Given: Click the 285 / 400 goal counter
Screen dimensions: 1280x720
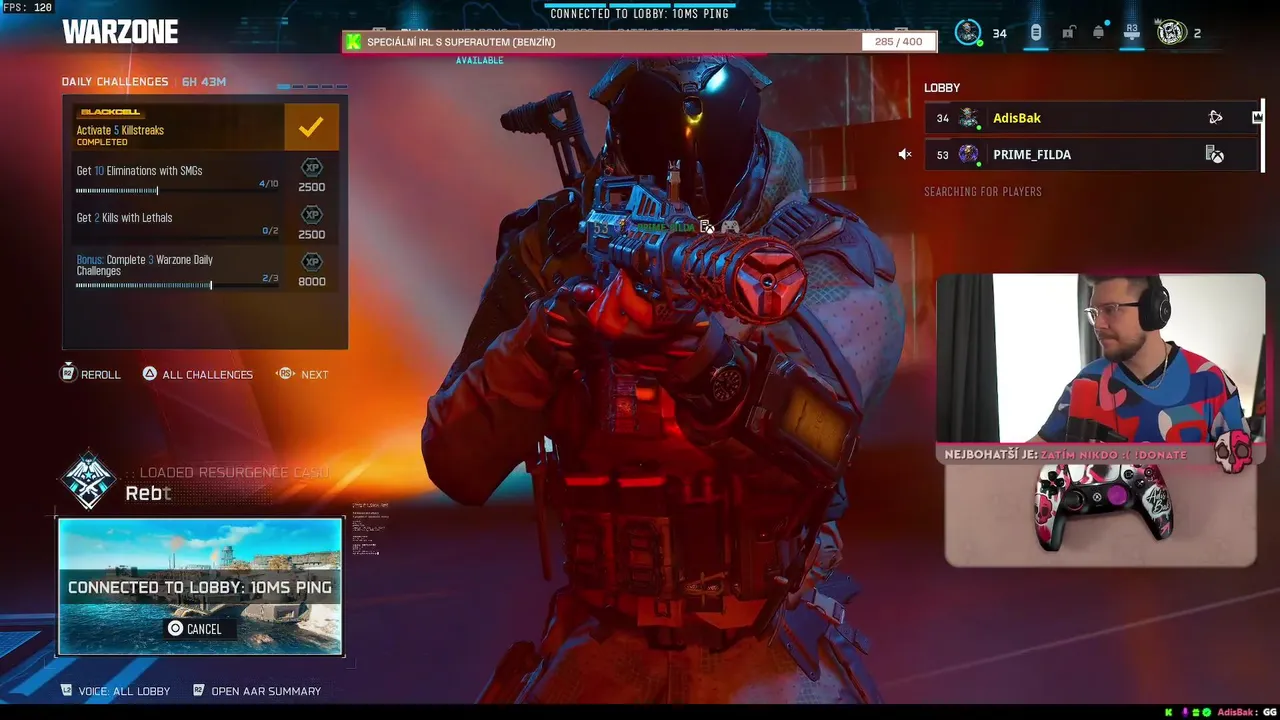Looking at the screenshot, I should pos(898,42).
